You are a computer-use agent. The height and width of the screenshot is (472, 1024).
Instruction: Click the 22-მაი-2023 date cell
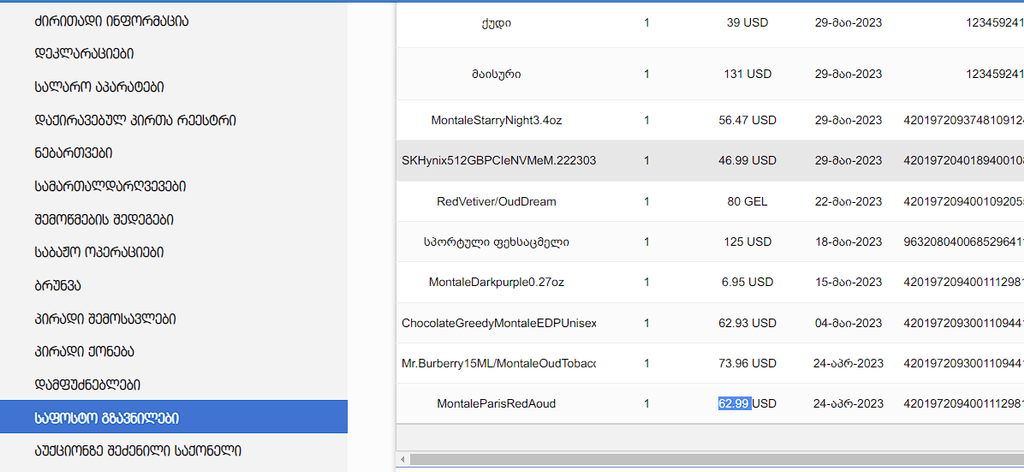pyautogui.click(x=848, y=202)
